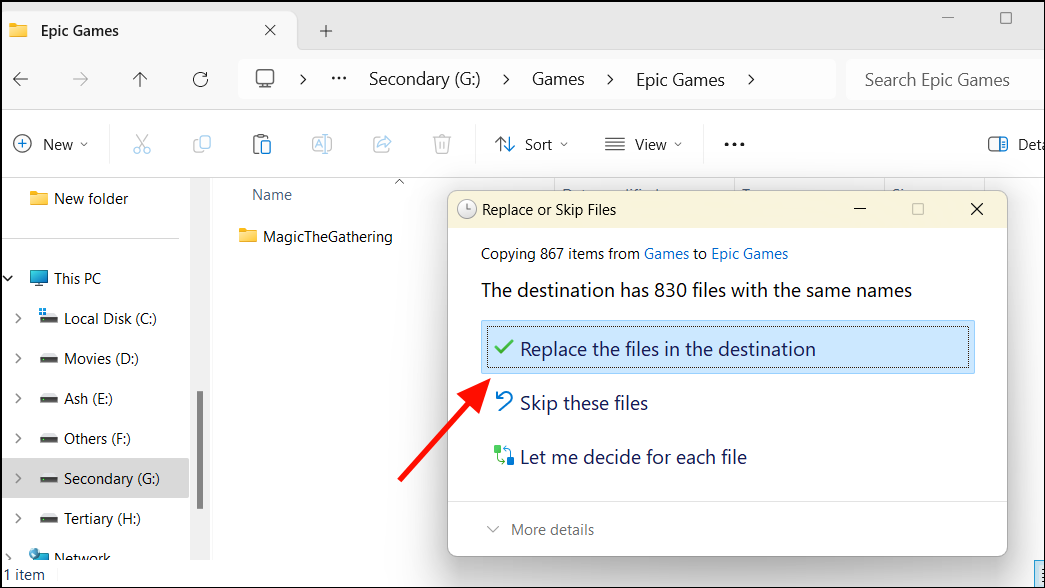Click the navigation pane scrollbar
The image size is (1045, 588).
pos(200,451)
